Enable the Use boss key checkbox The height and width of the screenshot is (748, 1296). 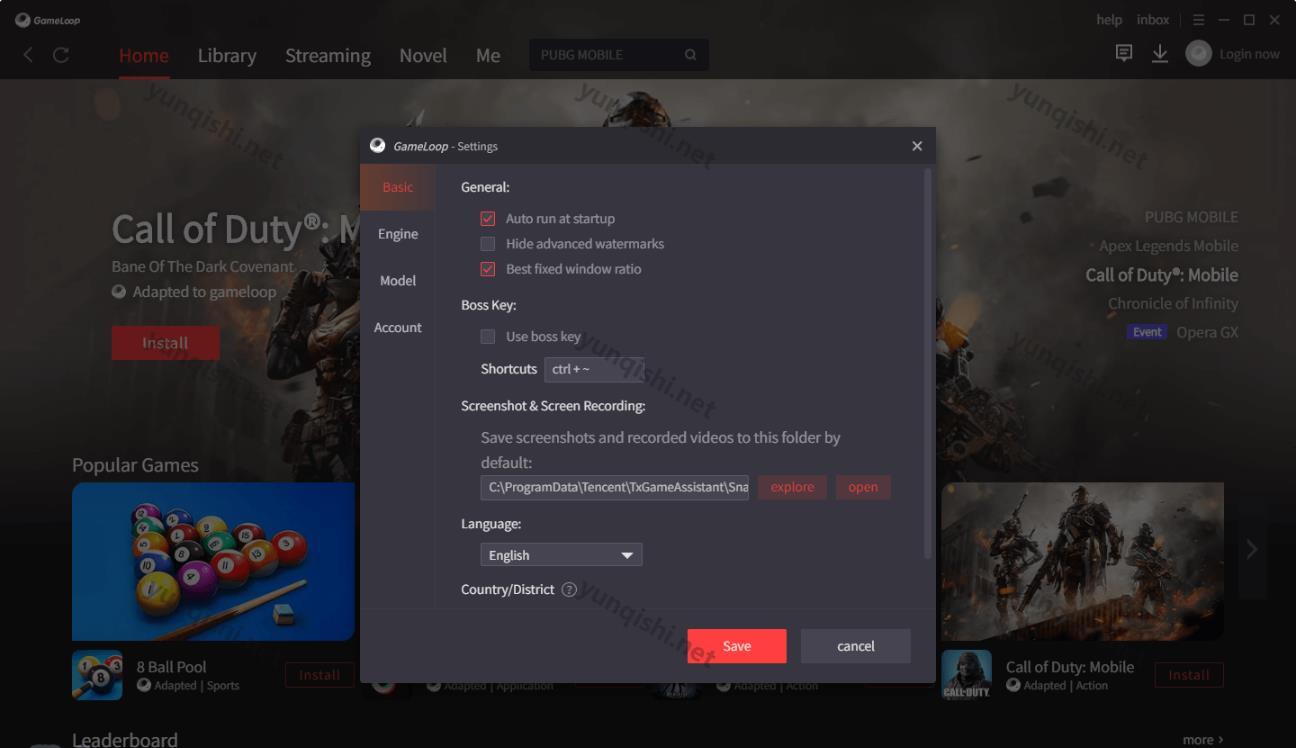coord(488,337)
